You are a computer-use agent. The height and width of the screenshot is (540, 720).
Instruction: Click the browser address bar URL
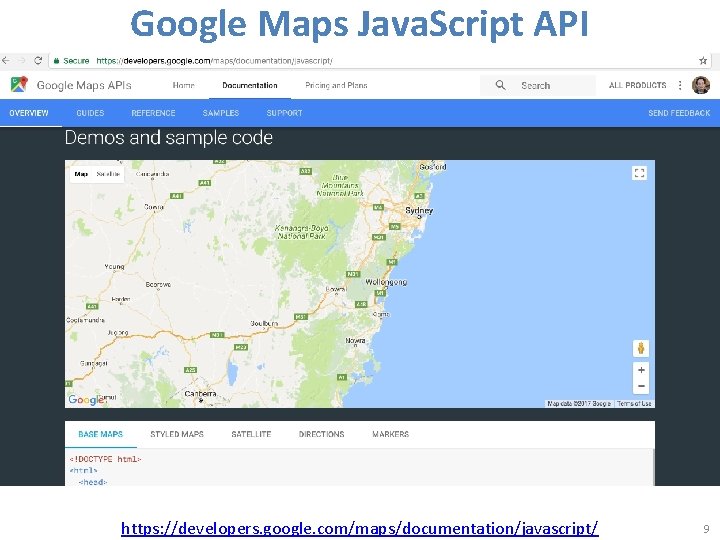tap(214, 61)
